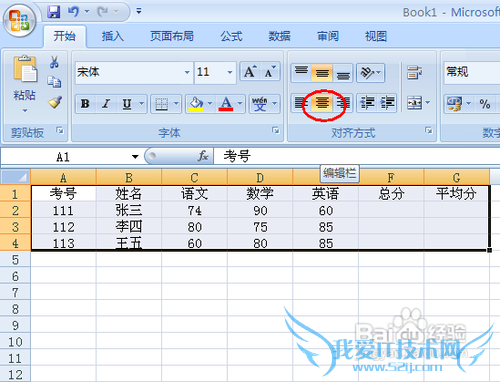Align cell text to the right
Screen dimensions: 500x382
tap(343, 103)
